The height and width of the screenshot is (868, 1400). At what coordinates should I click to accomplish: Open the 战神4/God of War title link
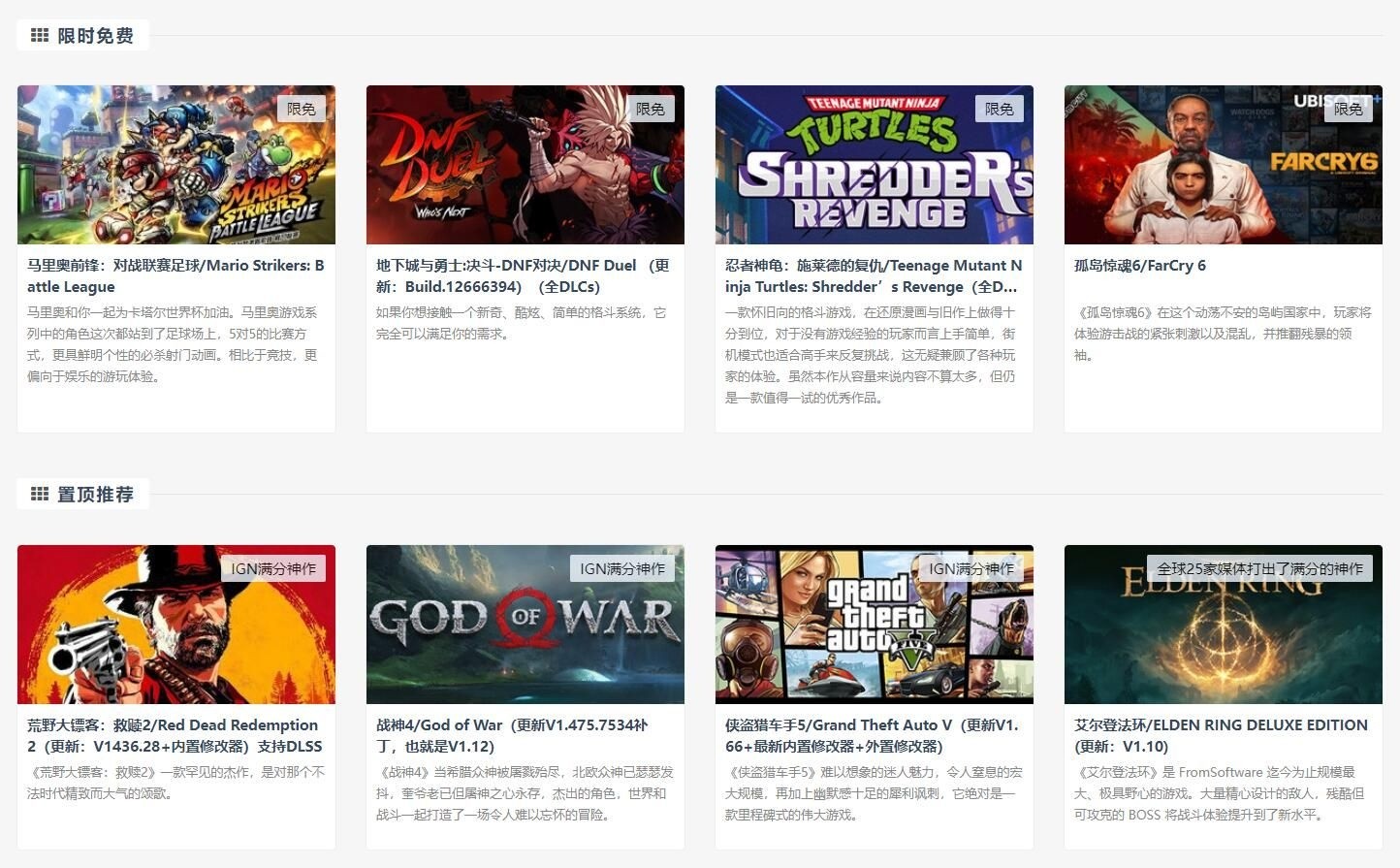coord(512,736)
